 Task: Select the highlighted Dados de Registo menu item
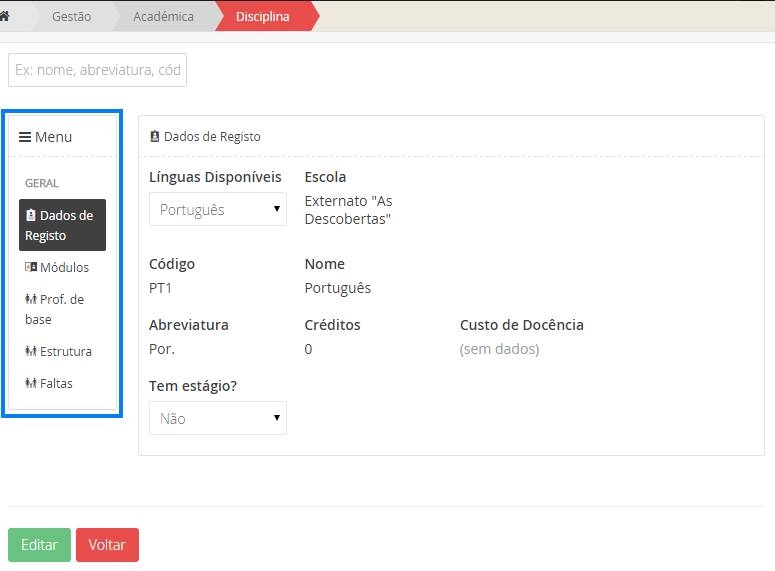[x=62, y=225]
